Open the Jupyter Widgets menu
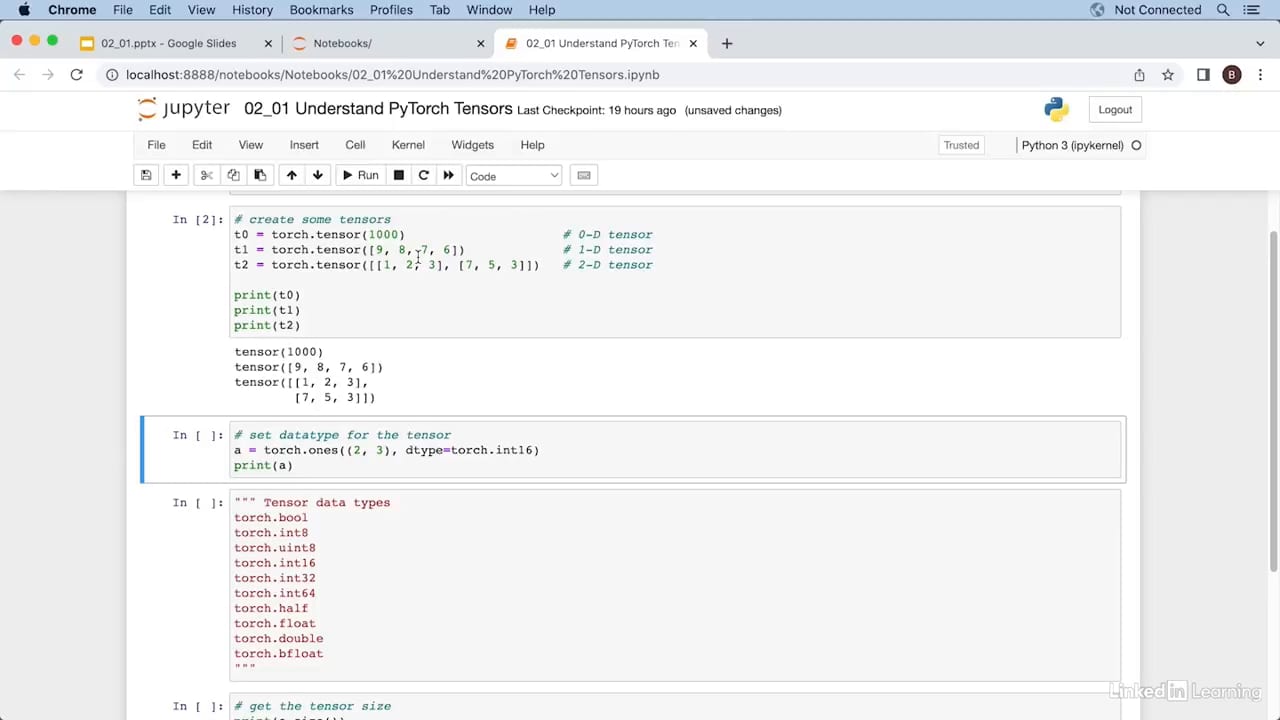Image resolution: width=1280 pixels, height=720 pixels. [472, 145]
